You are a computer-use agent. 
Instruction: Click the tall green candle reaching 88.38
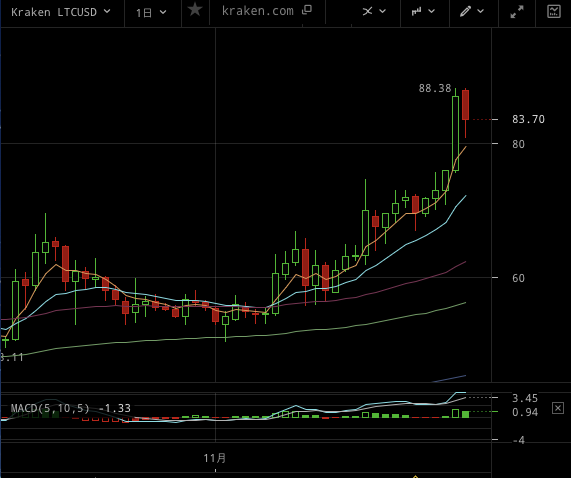pos(456,133)
